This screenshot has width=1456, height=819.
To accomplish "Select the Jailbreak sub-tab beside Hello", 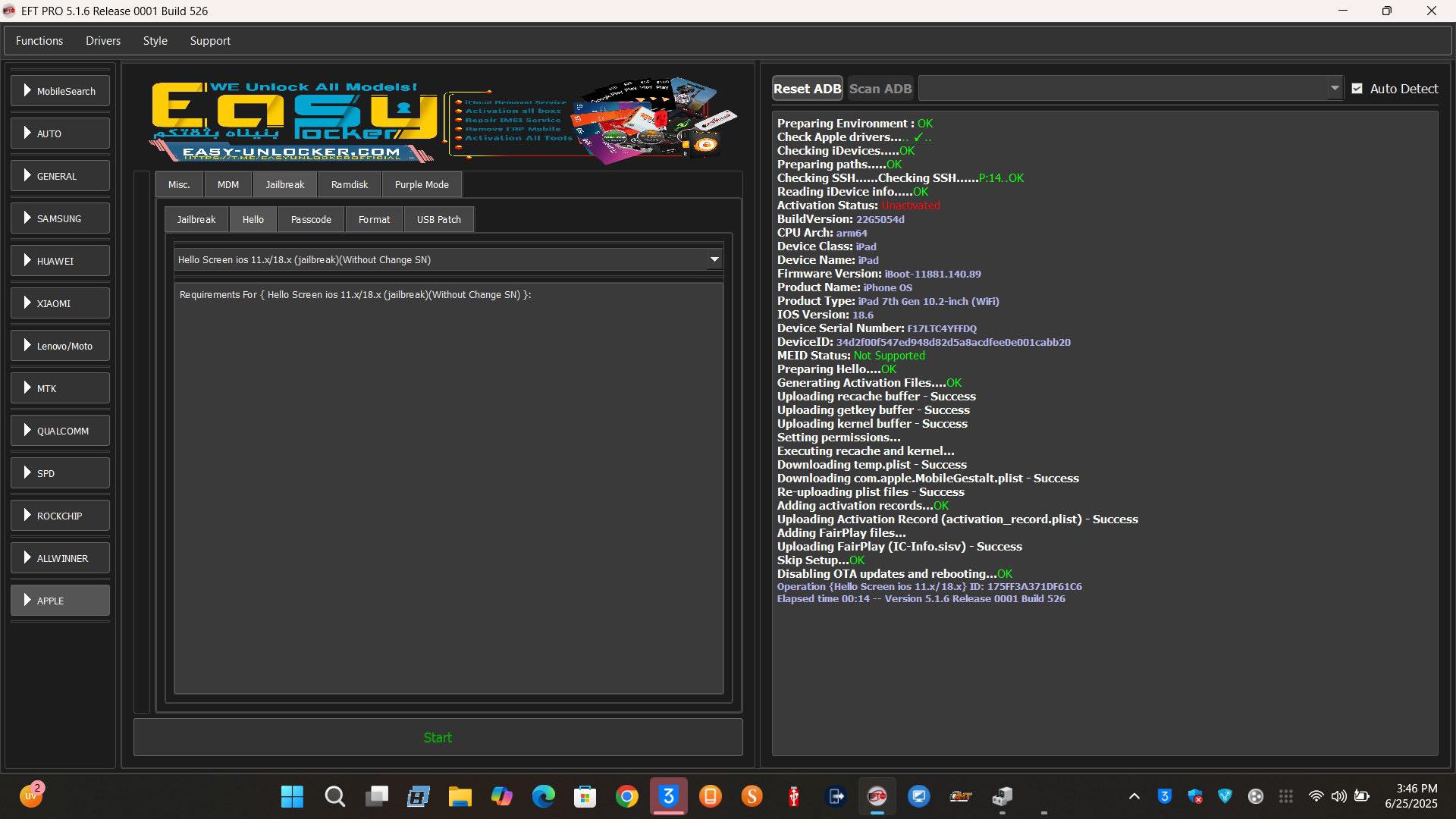I will (x=196, y=220).
